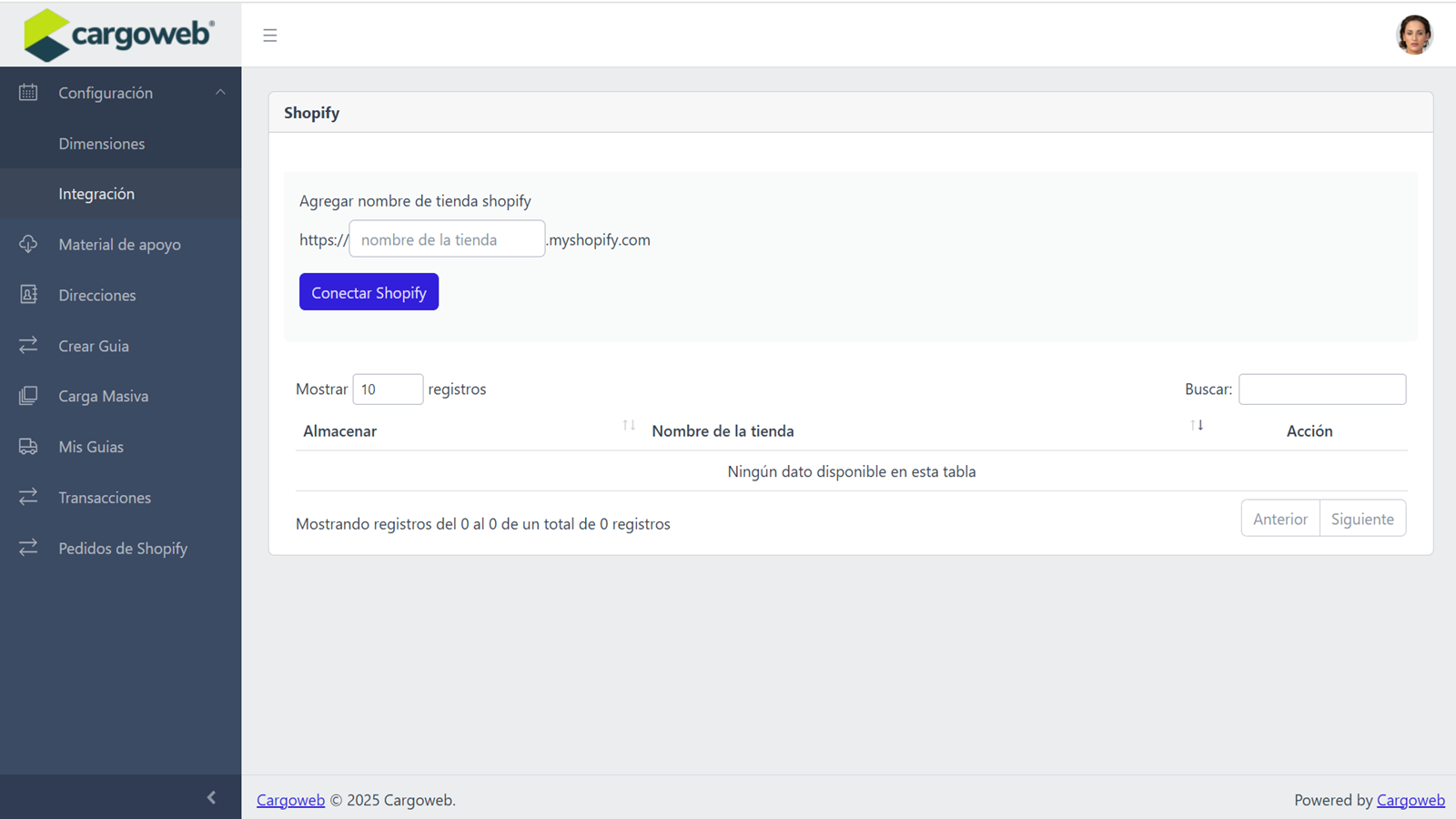Click the Mis Guias truck icon
1456x819 pixels.
click(x=28, y=446)
